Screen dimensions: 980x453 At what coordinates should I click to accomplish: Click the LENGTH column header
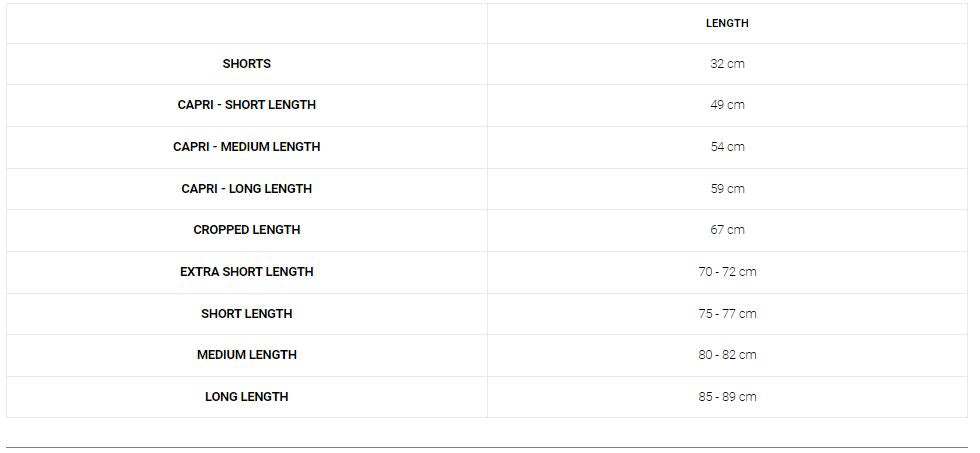[727, 23]
